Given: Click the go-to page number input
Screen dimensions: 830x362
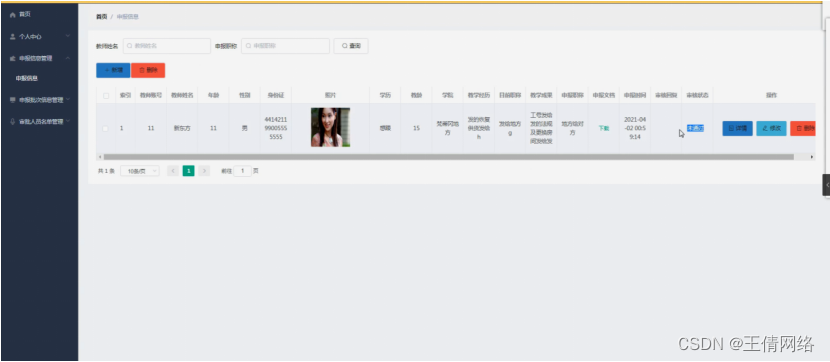Looking at the screenshot, I should [x=242, y=171].
